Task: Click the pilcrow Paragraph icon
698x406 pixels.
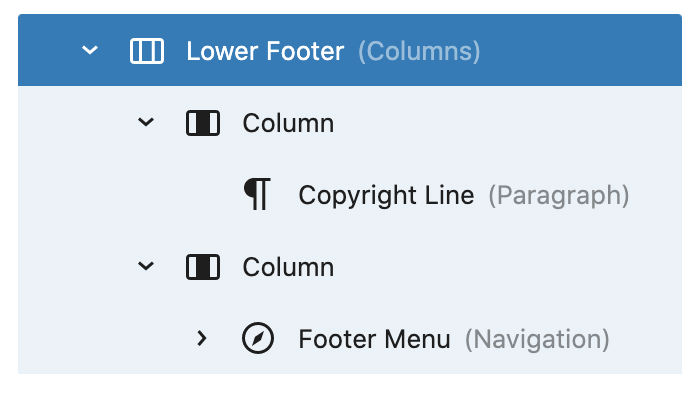Action: click(x=258, y=195)
